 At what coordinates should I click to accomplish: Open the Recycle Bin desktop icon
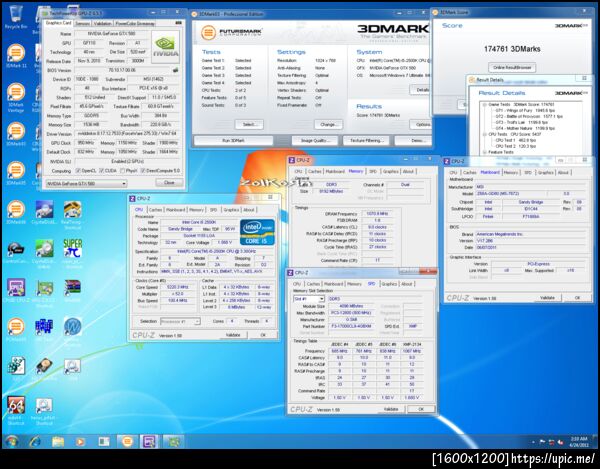(16, 17)
